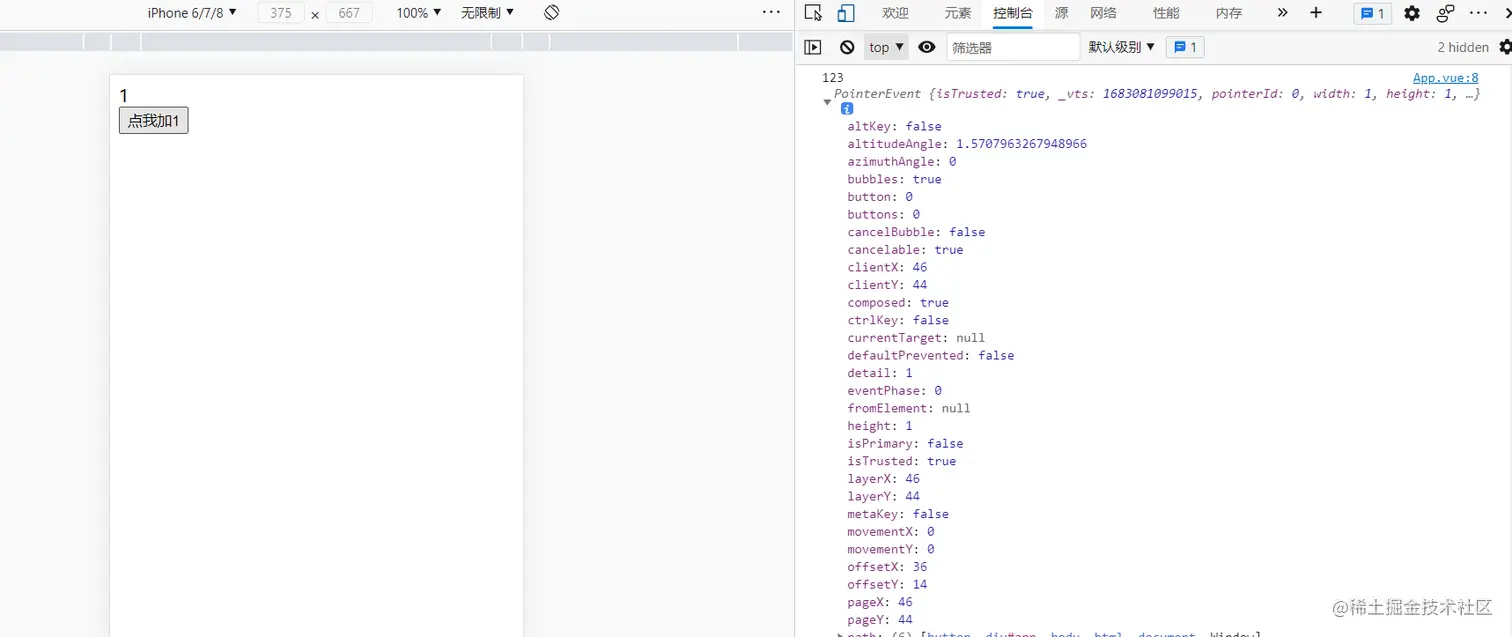
Task: Focus the console filter input field
Action: pyautogui.click(x=1013, y=47)
